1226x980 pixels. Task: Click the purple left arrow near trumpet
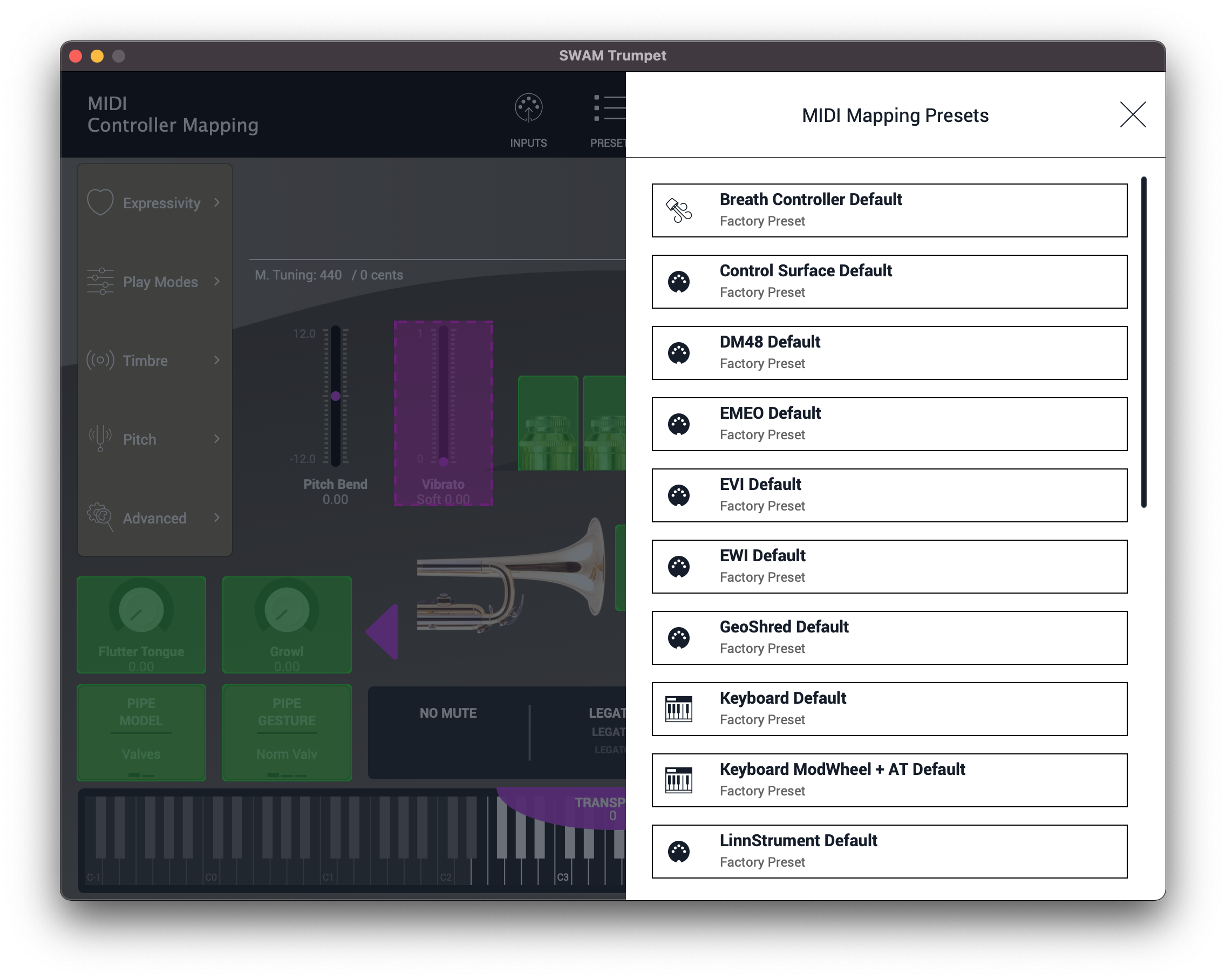tap(382, 631)
